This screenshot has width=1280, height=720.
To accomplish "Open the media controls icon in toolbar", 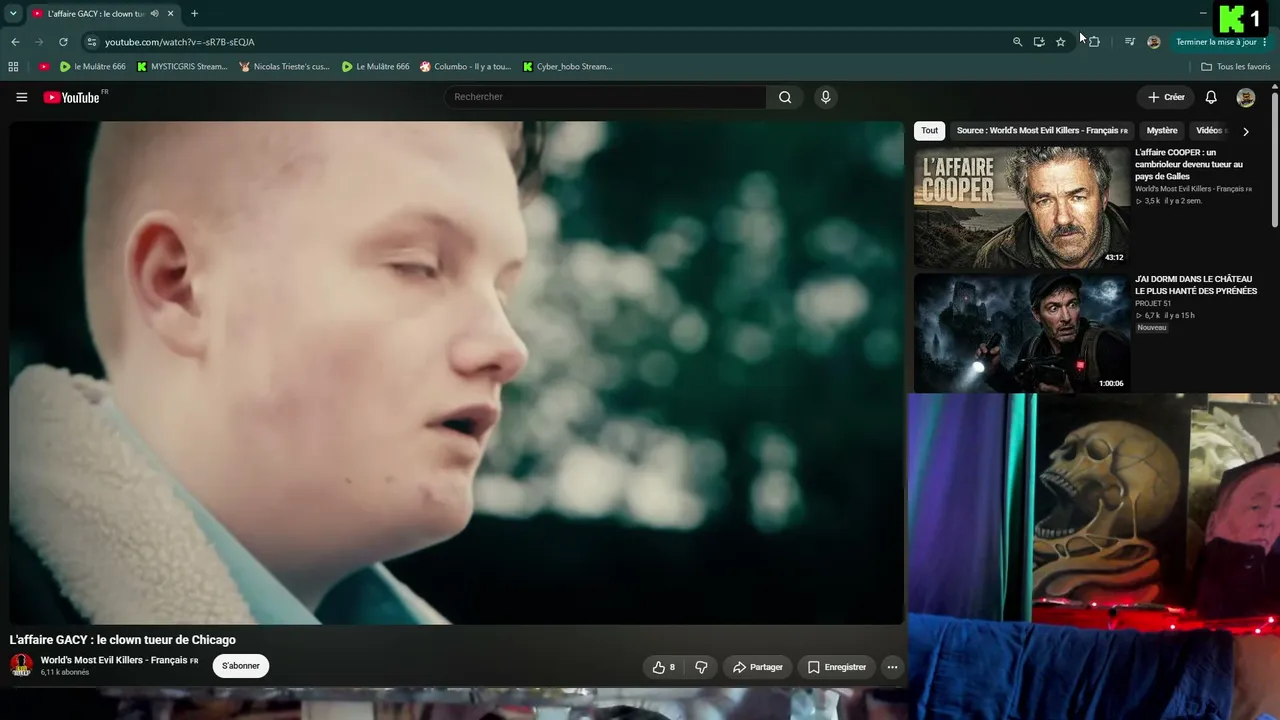I will click(x=1130, y=42).
